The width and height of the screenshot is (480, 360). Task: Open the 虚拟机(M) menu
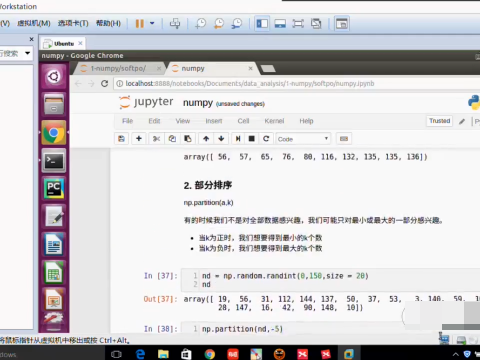tap(34, 23)
